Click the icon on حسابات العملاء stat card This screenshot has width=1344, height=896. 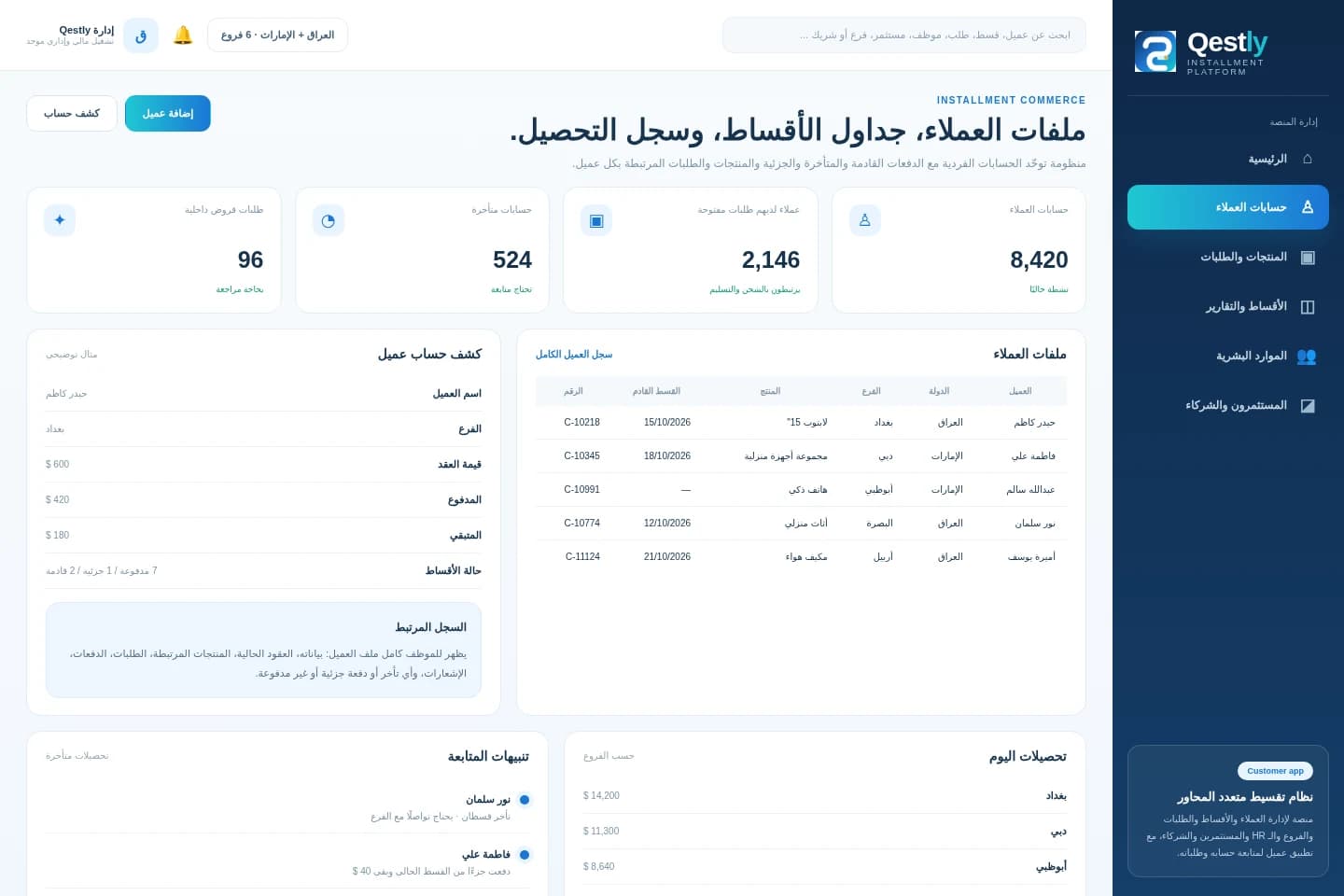coord(865,220)
